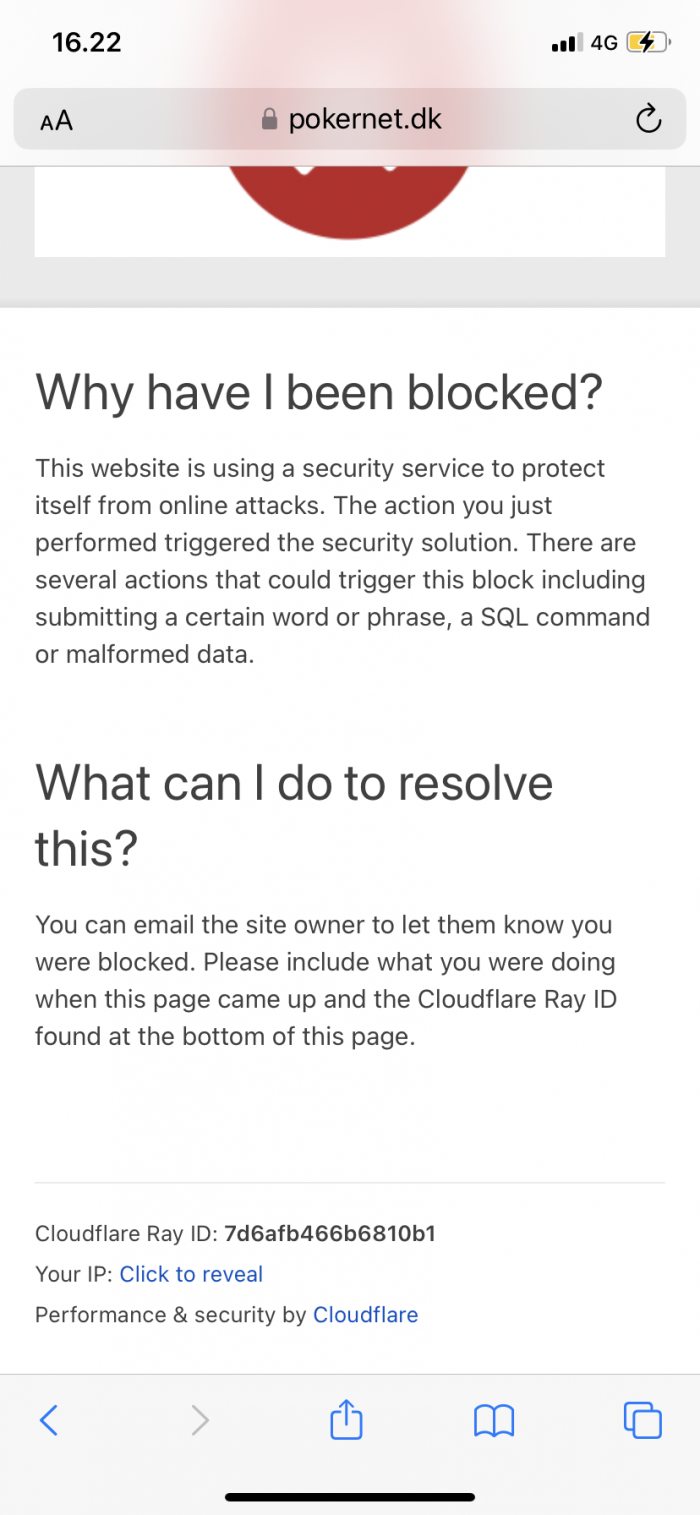Open the Cloudflare link
Screen dimensions: 700x1515
click(x=366, y=1315)
